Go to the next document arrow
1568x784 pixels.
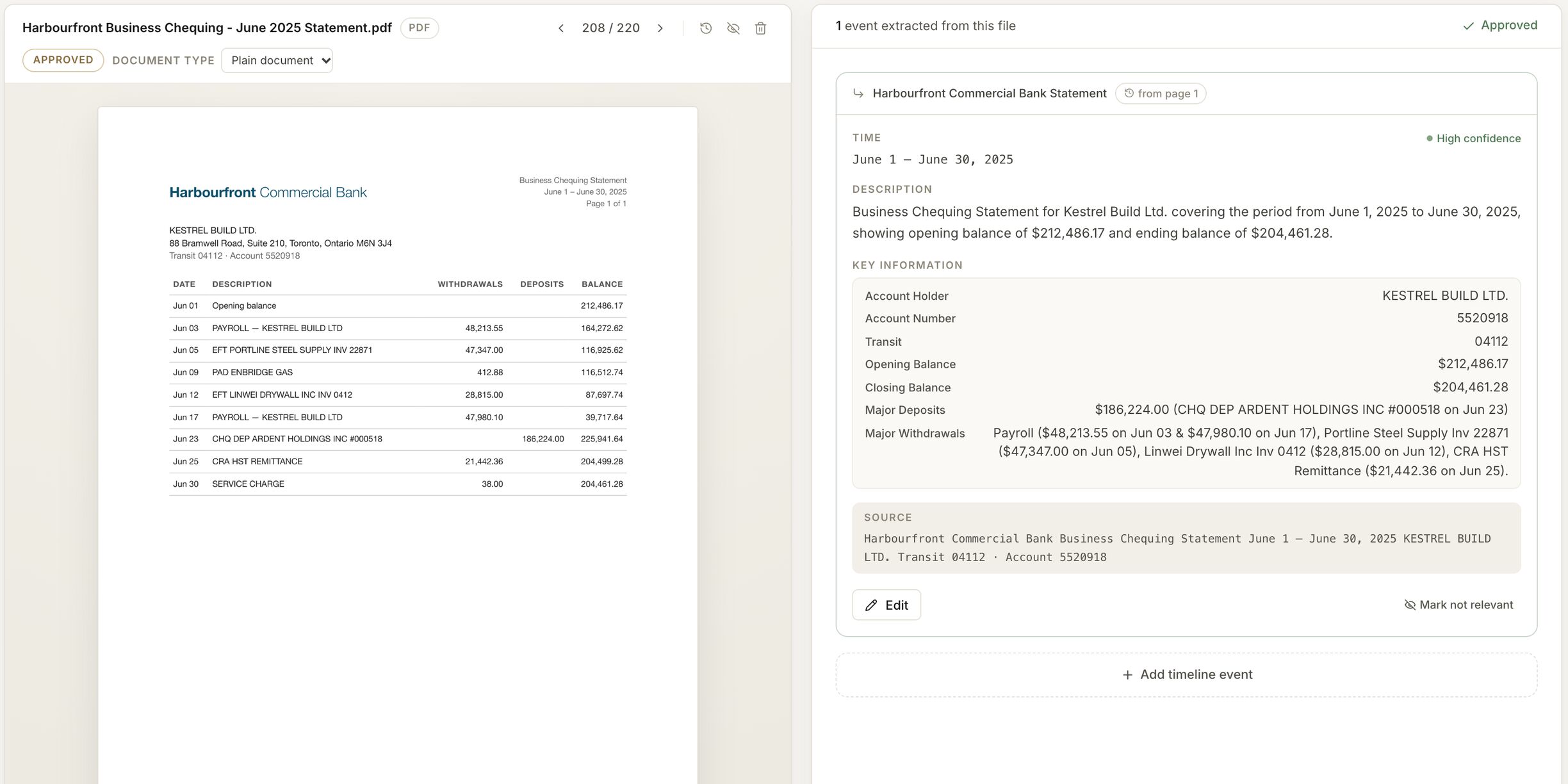660,28
